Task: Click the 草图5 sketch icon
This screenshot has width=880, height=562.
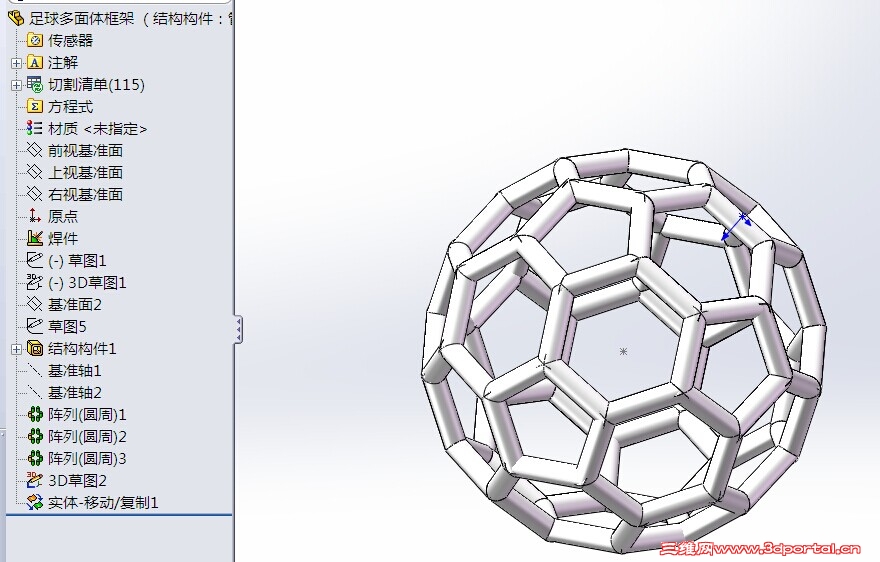Action: 35,326
